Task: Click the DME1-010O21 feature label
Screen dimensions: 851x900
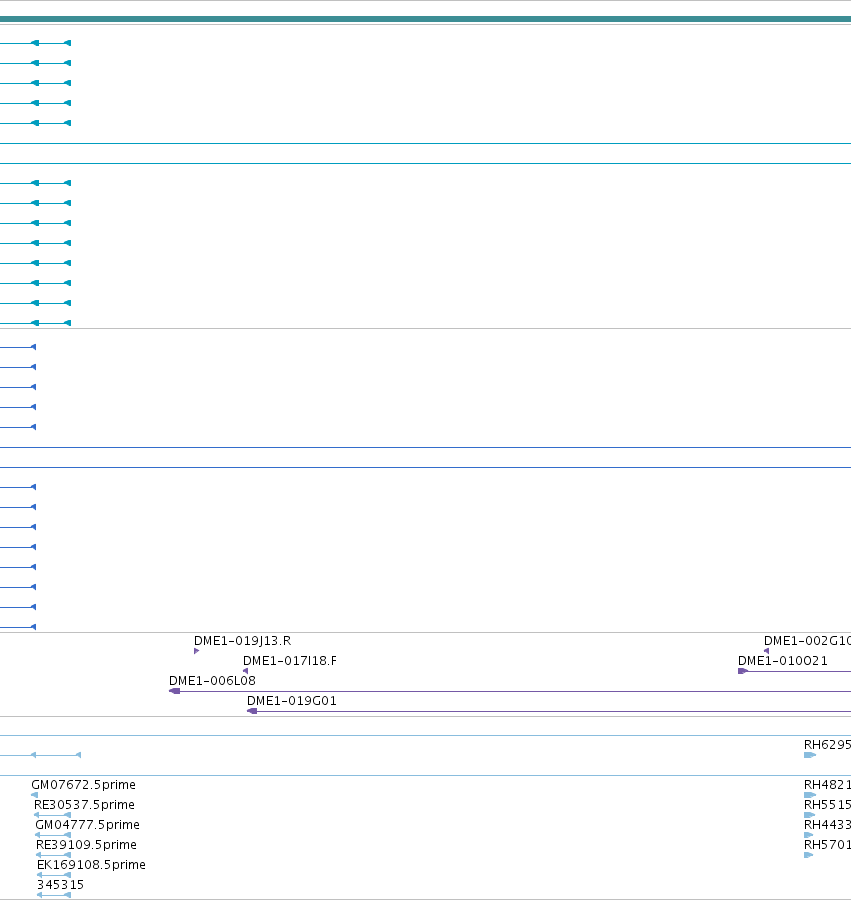Action: [x=783, y=661]
